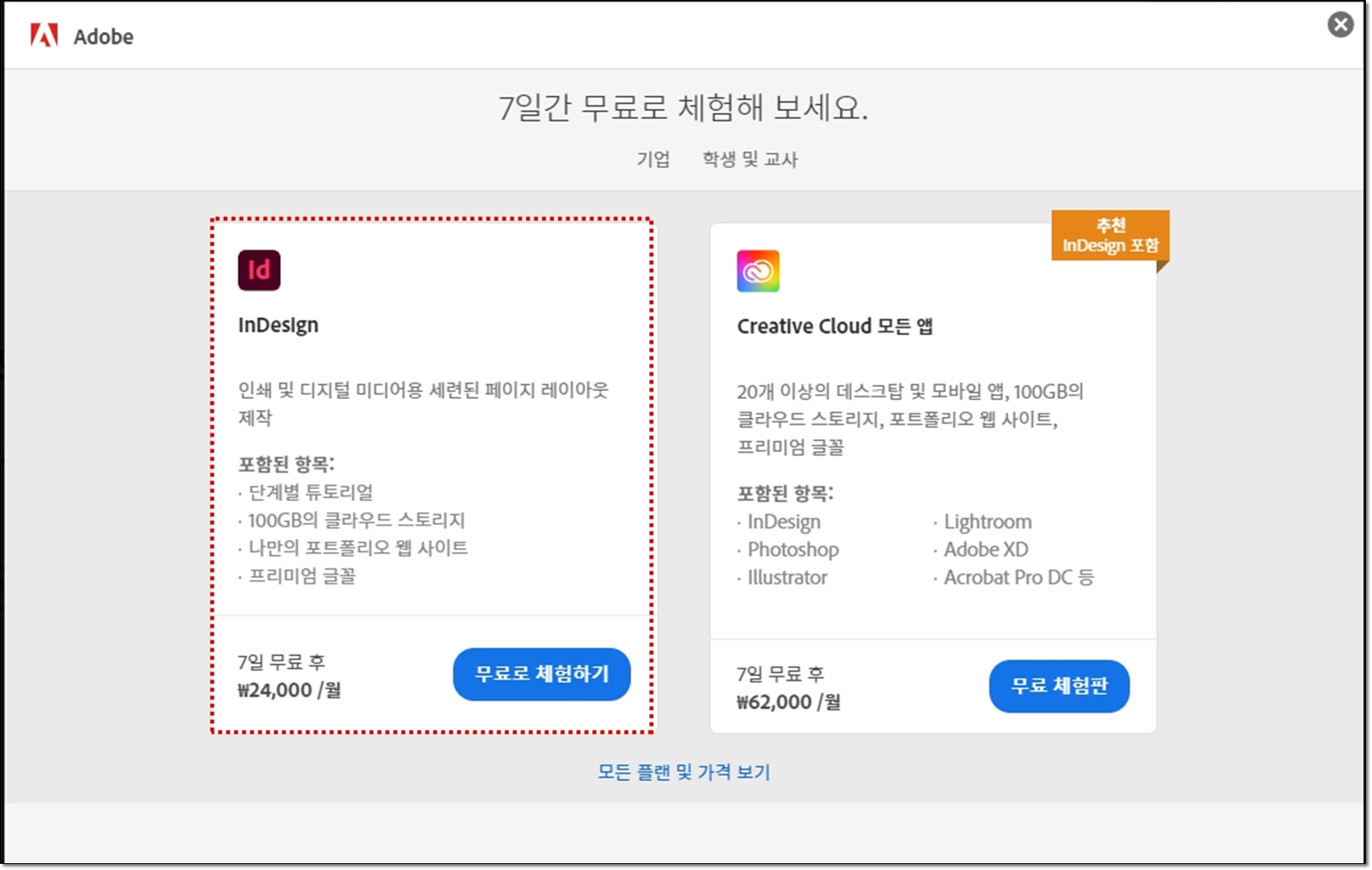1372x870 pixels.
Task: Click the ₩24,000 /월 price text
Action: coord(290,690)
